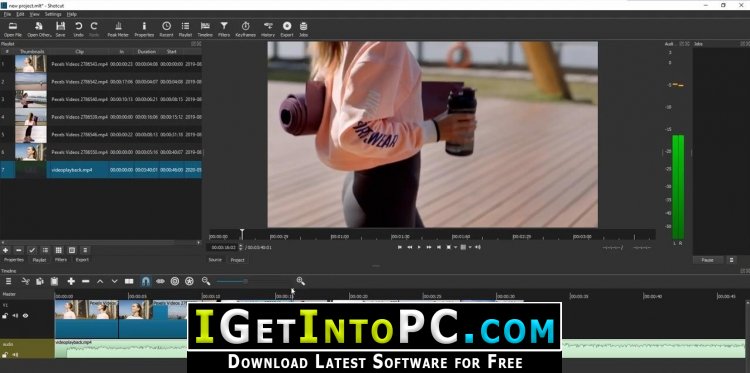
Task: Click the Export toolbar icon
Action: coord(287,29)
